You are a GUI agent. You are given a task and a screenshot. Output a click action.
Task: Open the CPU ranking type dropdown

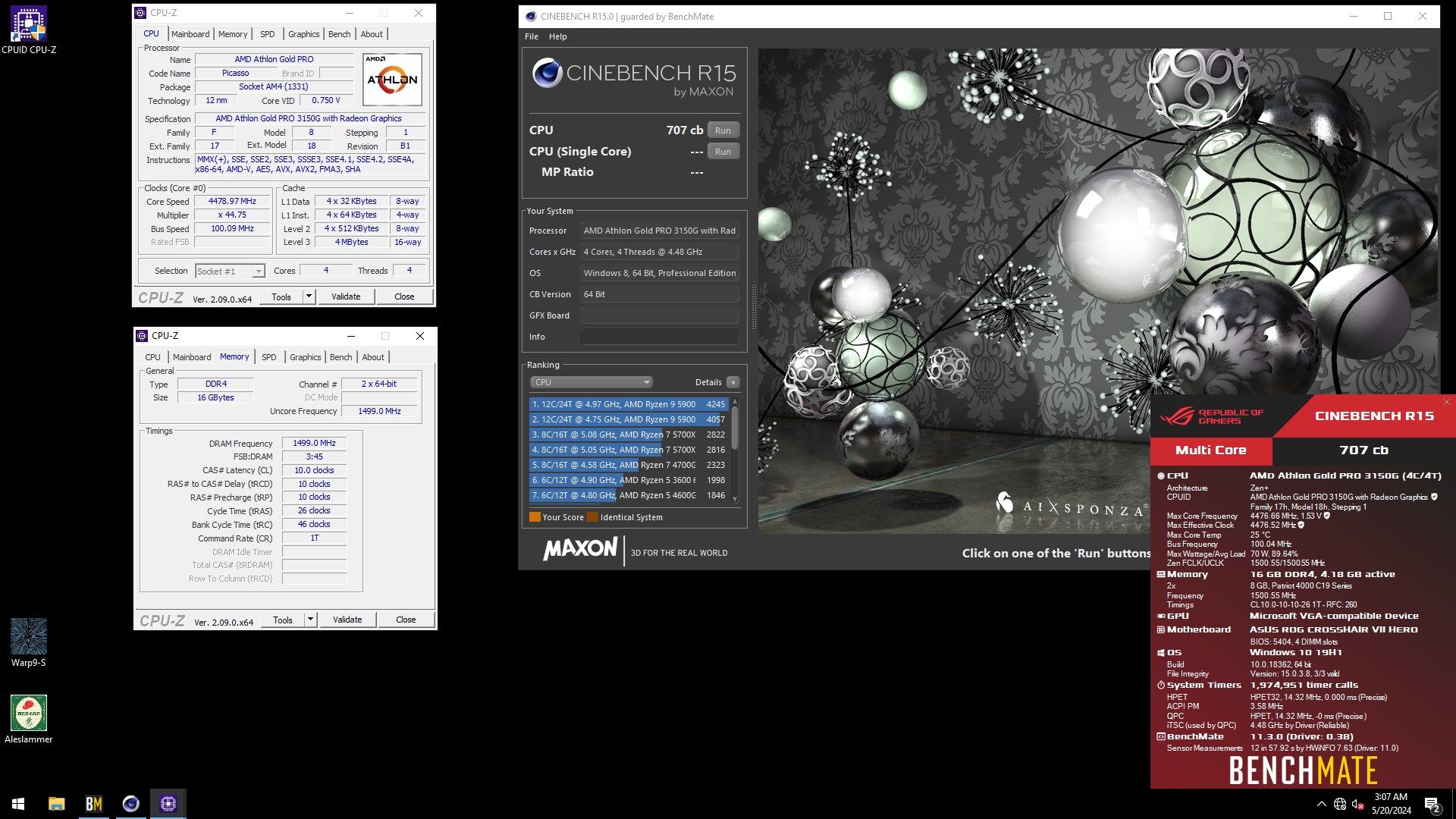point(591,382)
